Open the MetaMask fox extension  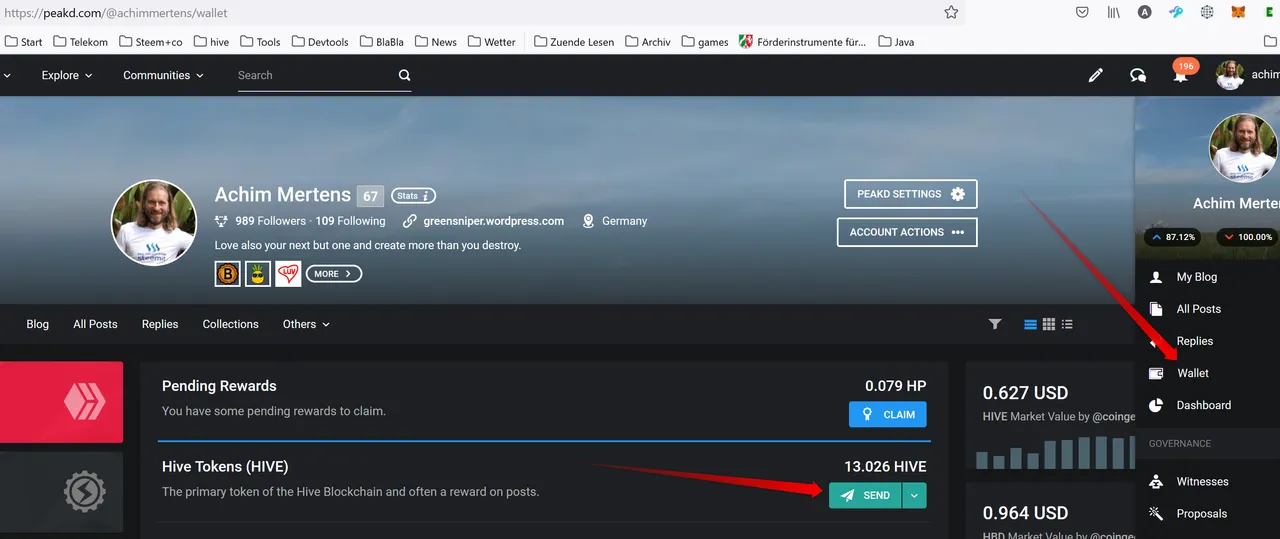tap(1239, 13)
